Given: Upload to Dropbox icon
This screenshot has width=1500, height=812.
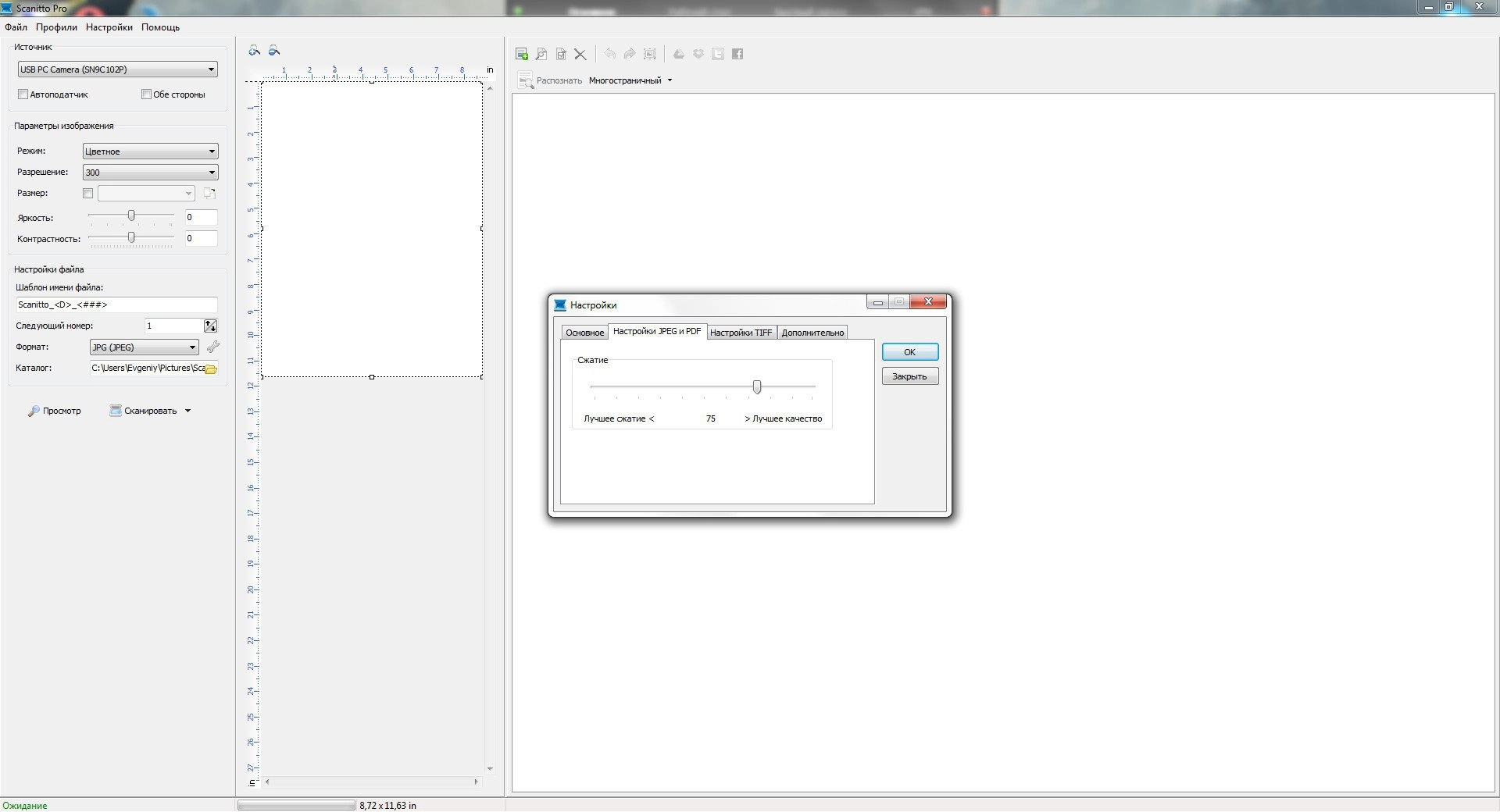Looking at the screenshot, I should coord(698,54).
